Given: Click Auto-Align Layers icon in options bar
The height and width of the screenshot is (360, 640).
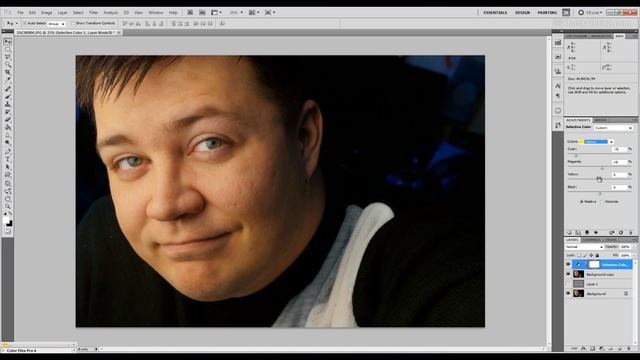Looking at the screenshot, I should (222, 24).
